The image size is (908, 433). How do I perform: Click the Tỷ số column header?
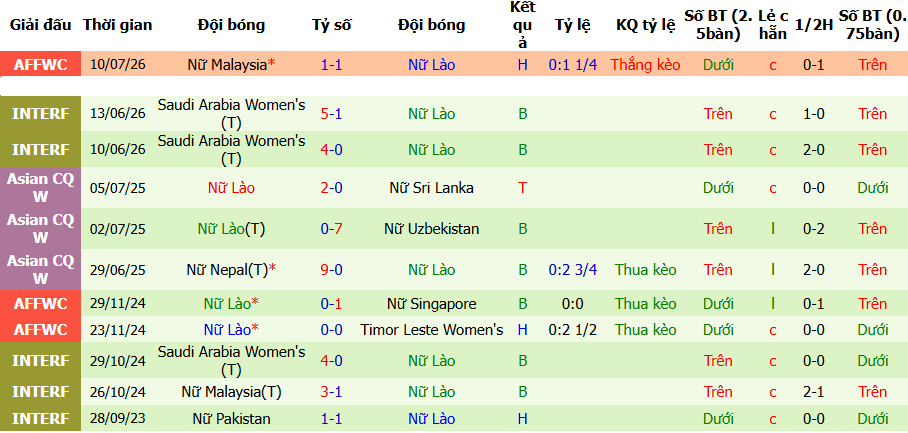pos(331,25)
